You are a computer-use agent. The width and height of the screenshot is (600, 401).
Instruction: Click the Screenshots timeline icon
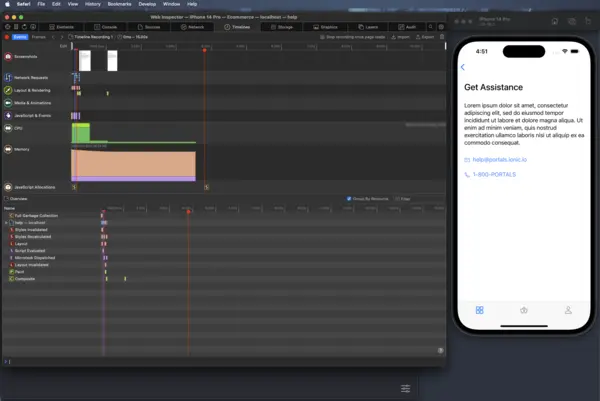click(6, 58)
